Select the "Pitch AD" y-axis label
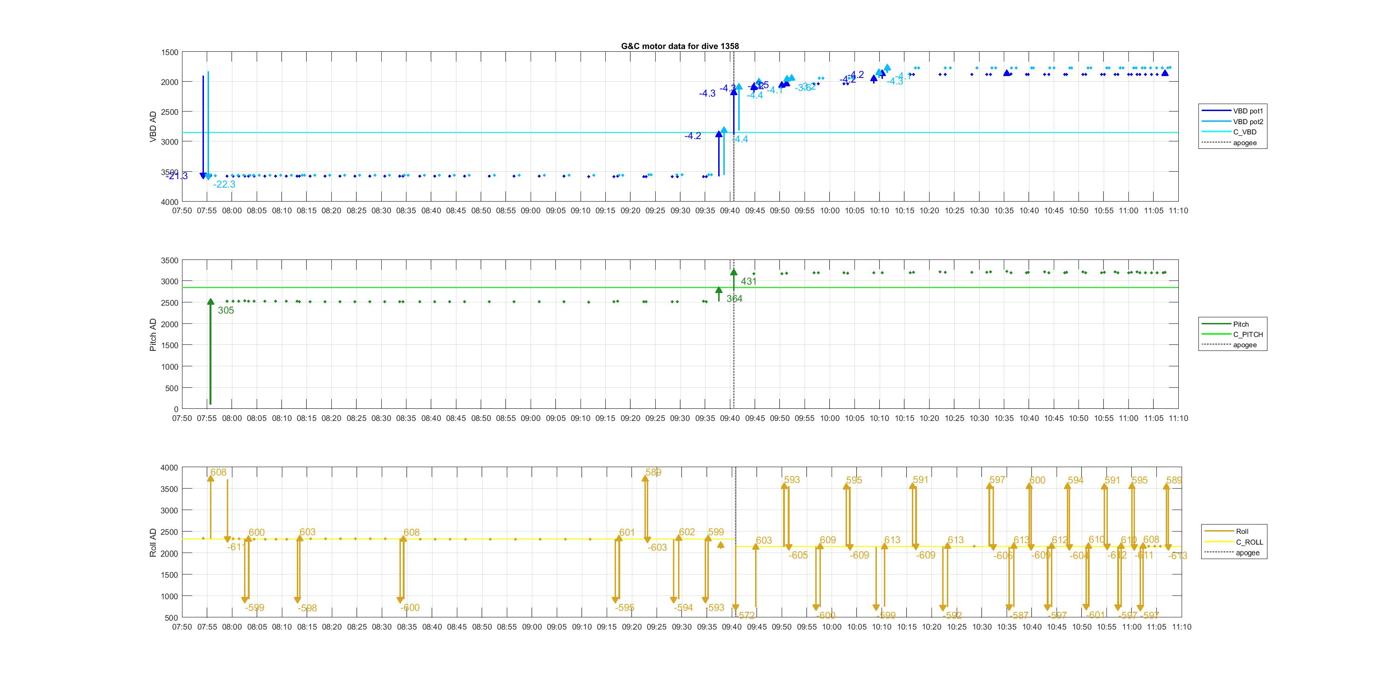Screen dimensions: 1400x693 click(153, 334)
